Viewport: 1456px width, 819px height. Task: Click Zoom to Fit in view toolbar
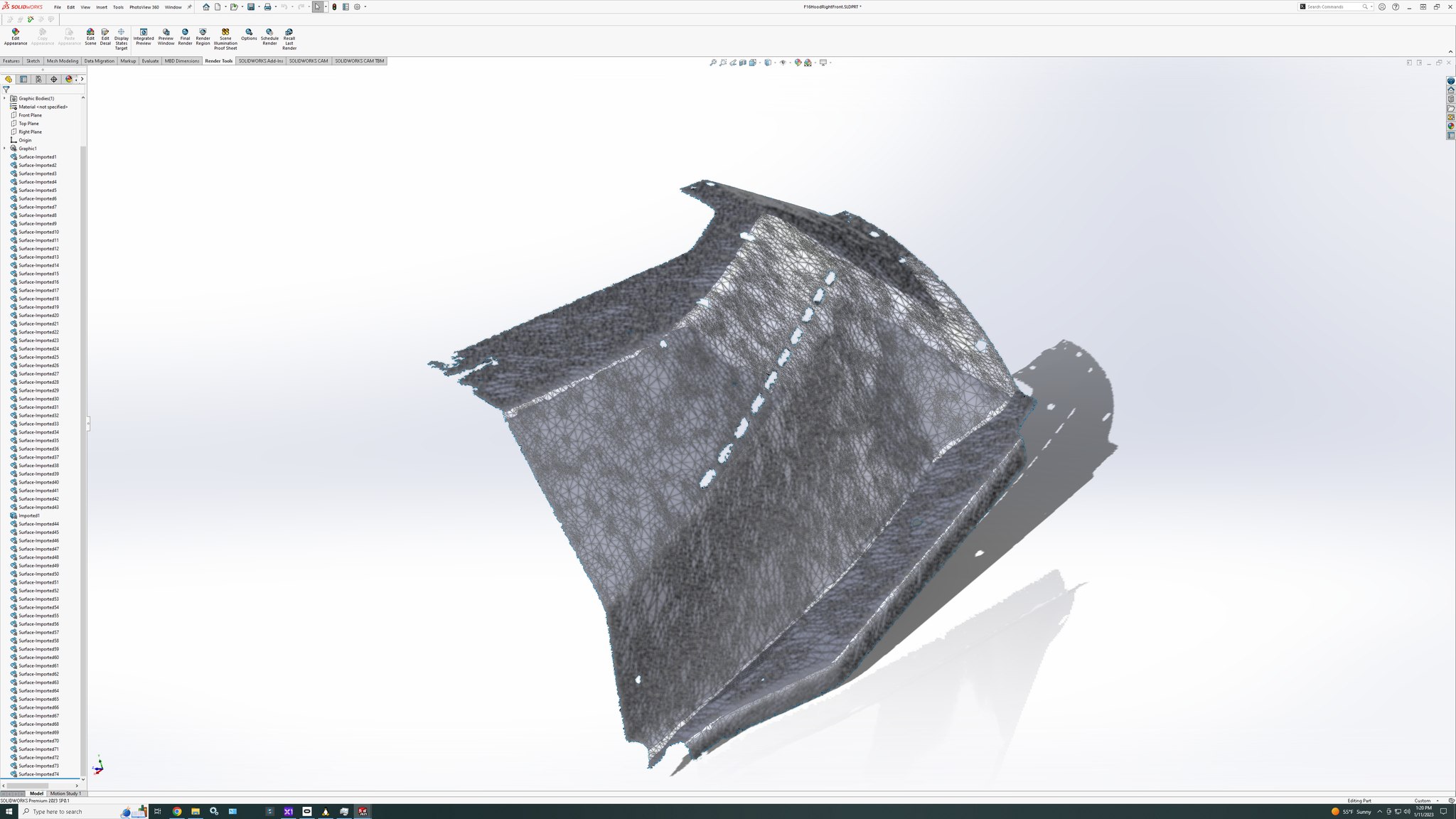tap(713, 63)
